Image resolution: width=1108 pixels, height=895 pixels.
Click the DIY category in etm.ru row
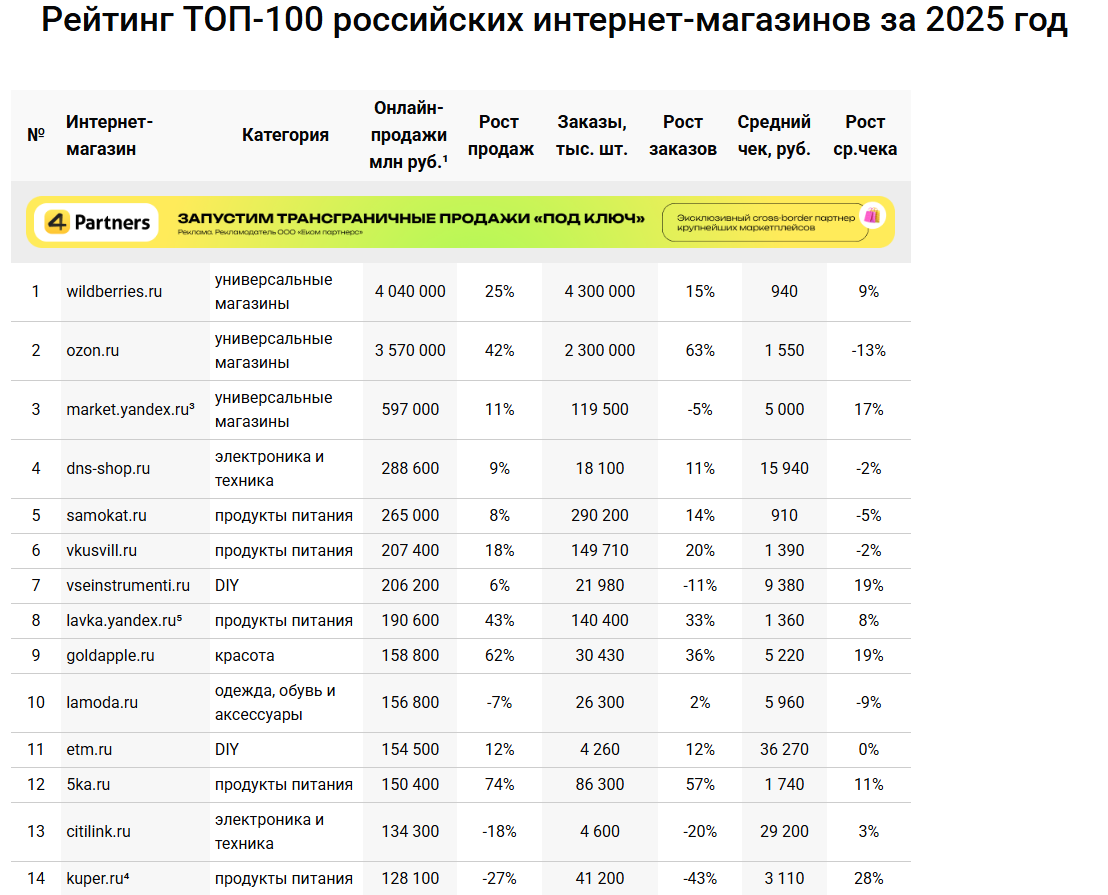point(227,749)
